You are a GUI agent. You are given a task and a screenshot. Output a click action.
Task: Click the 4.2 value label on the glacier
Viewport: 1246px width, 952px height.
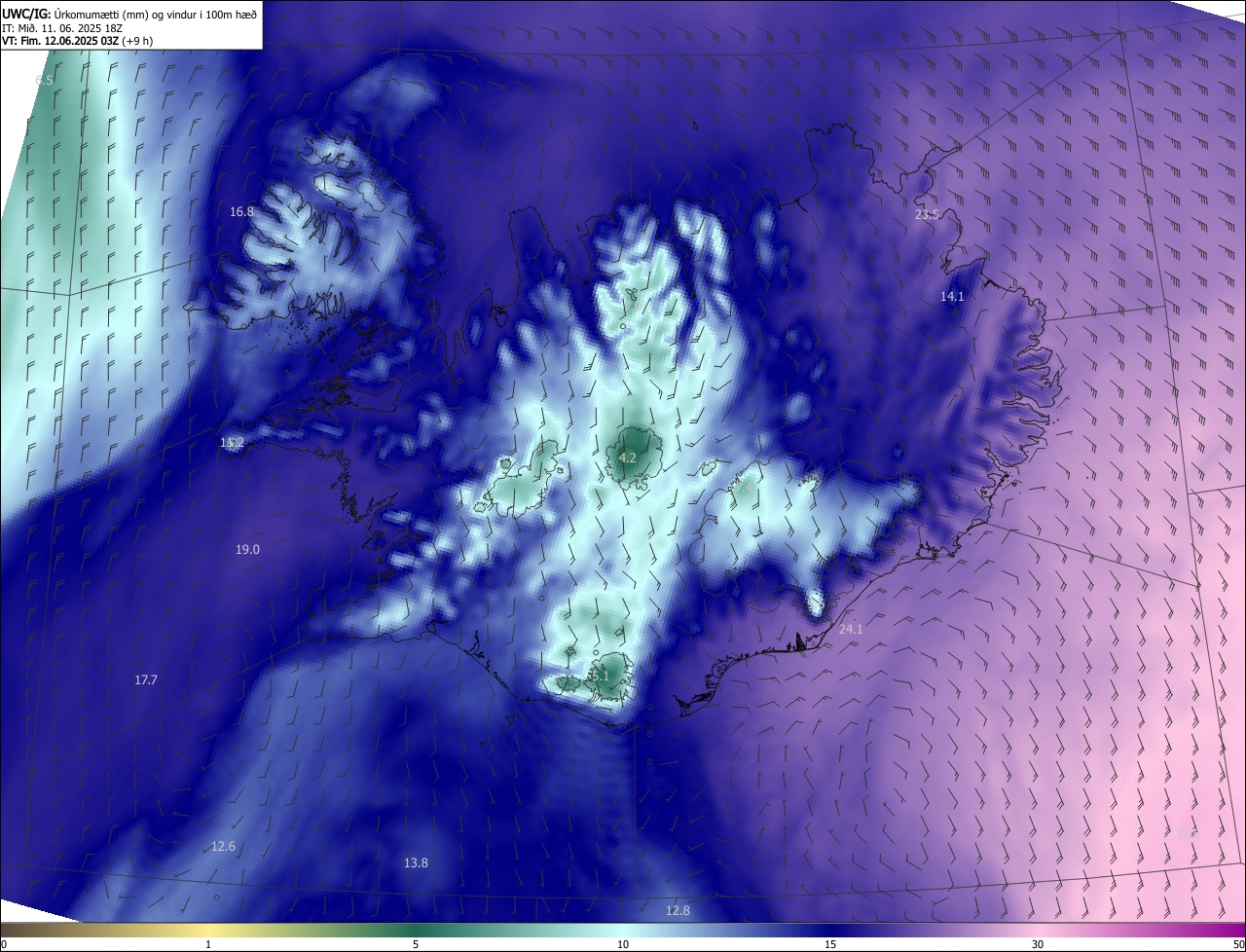tap(628, 458)
